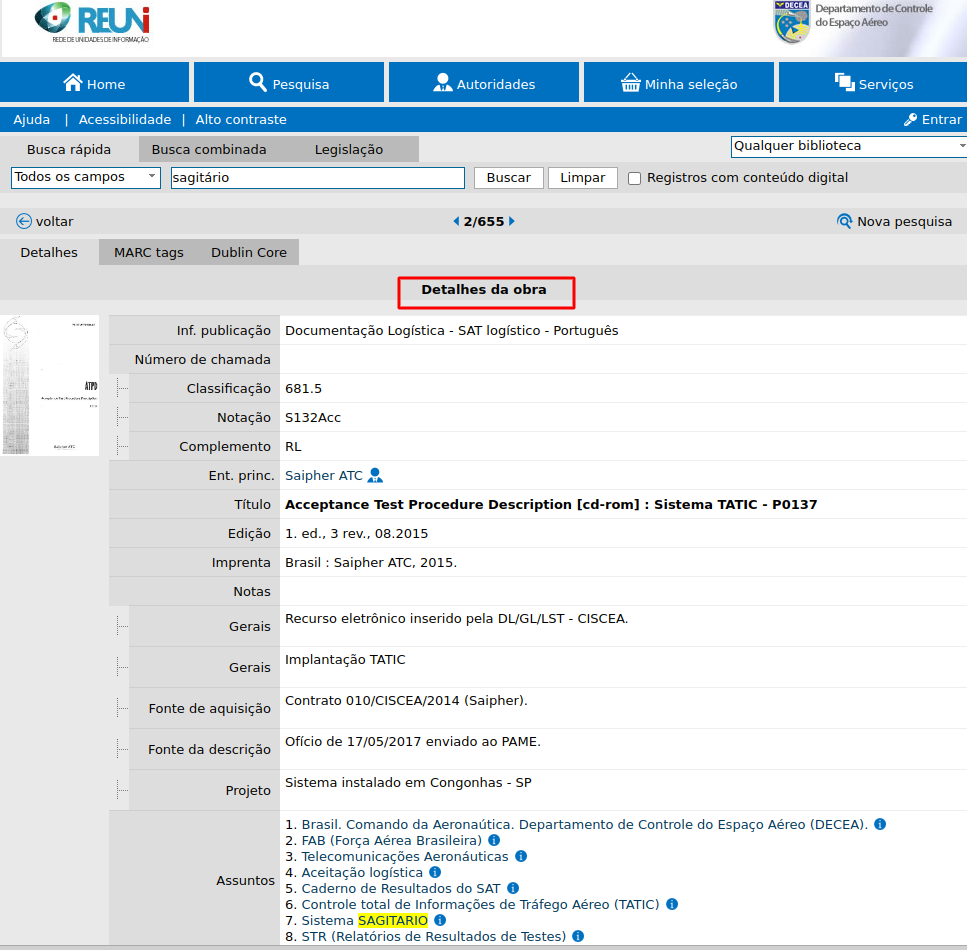967x950 pixels.
Task: Switch to the Busca combinada tab
Action: tap(209, 149)
